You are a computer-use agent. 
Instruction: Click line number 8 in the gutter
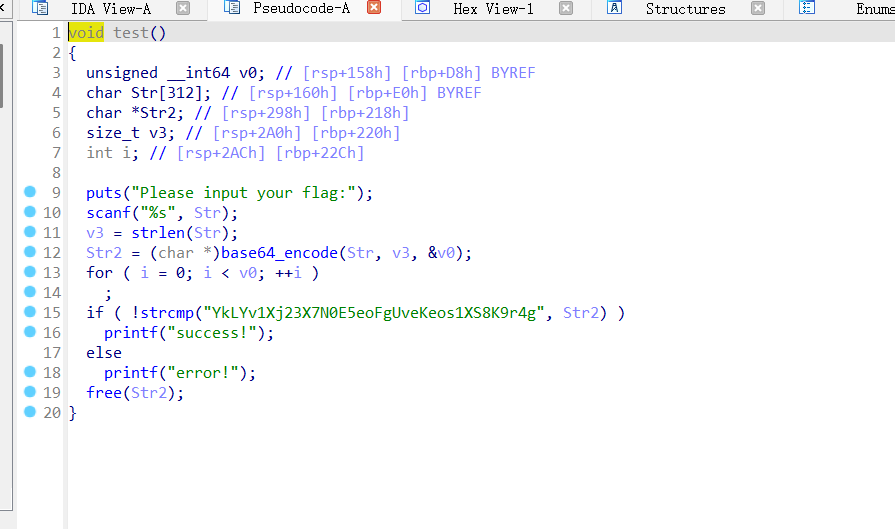56,172
